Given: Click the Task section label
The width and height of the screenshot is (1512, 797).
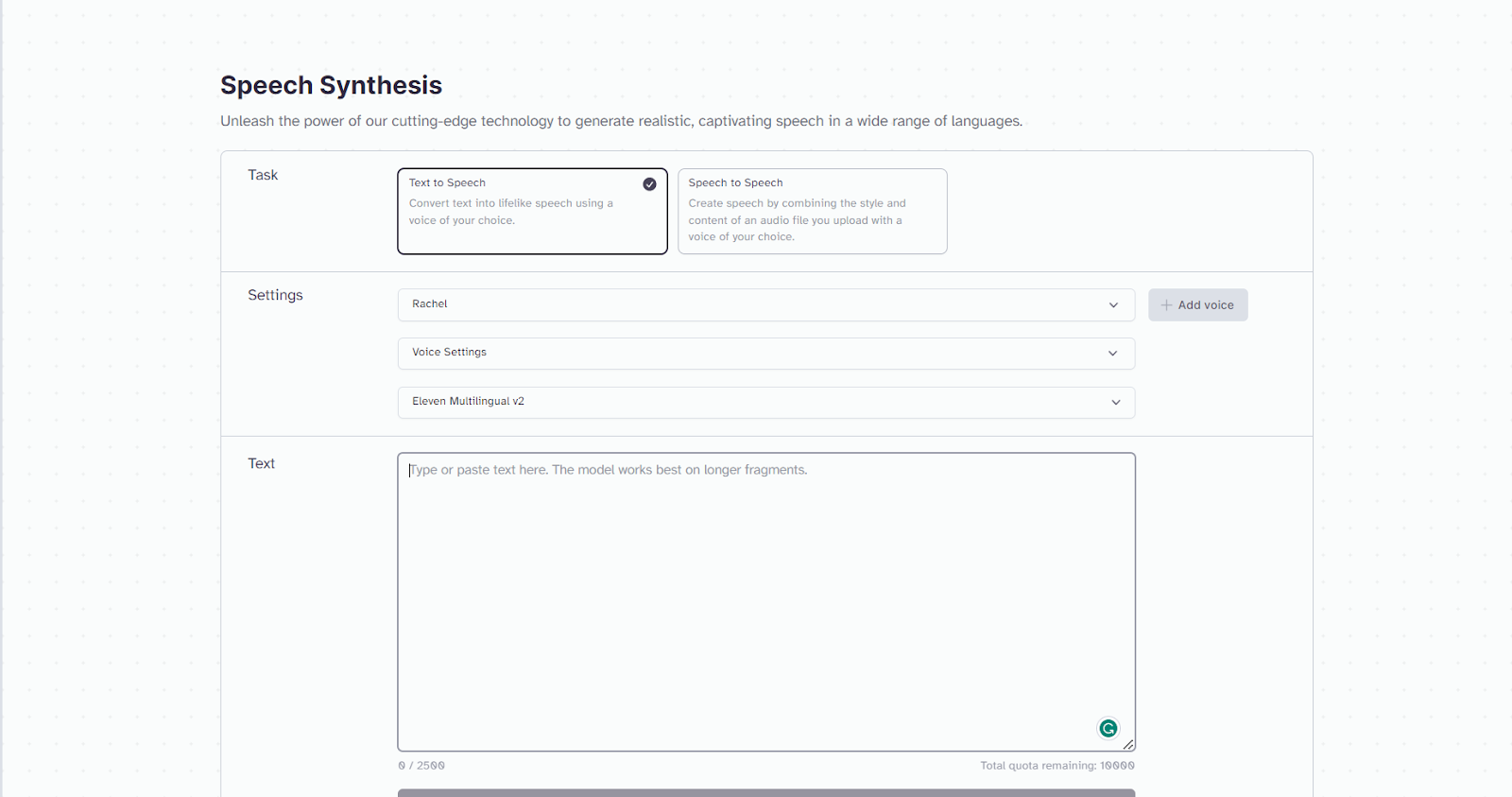Looking at the screenshot, I should tap(263, 175).
